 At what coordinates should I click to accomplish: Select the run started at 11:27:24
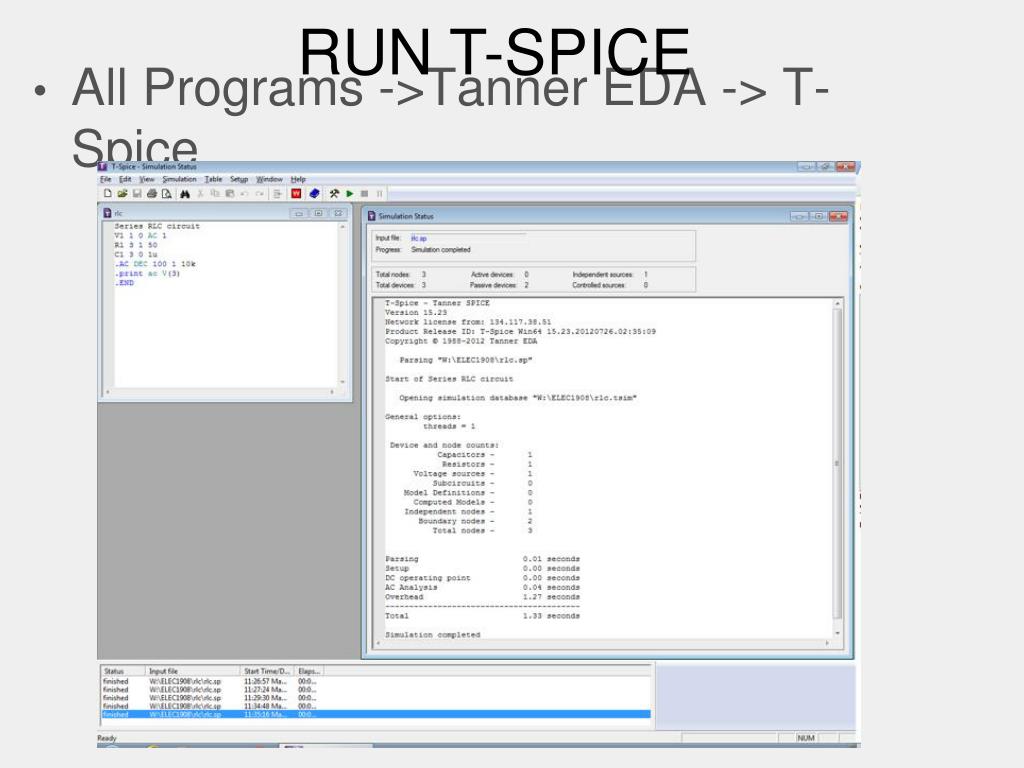376,690
